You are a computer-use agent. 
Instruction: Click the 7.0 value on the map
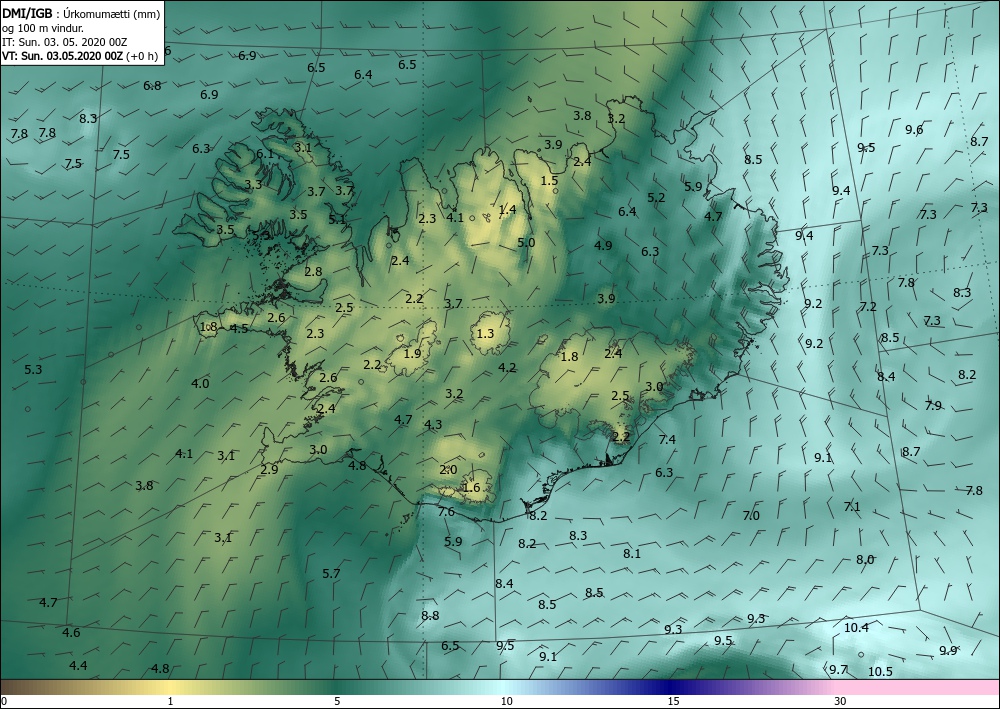point(751,515)
